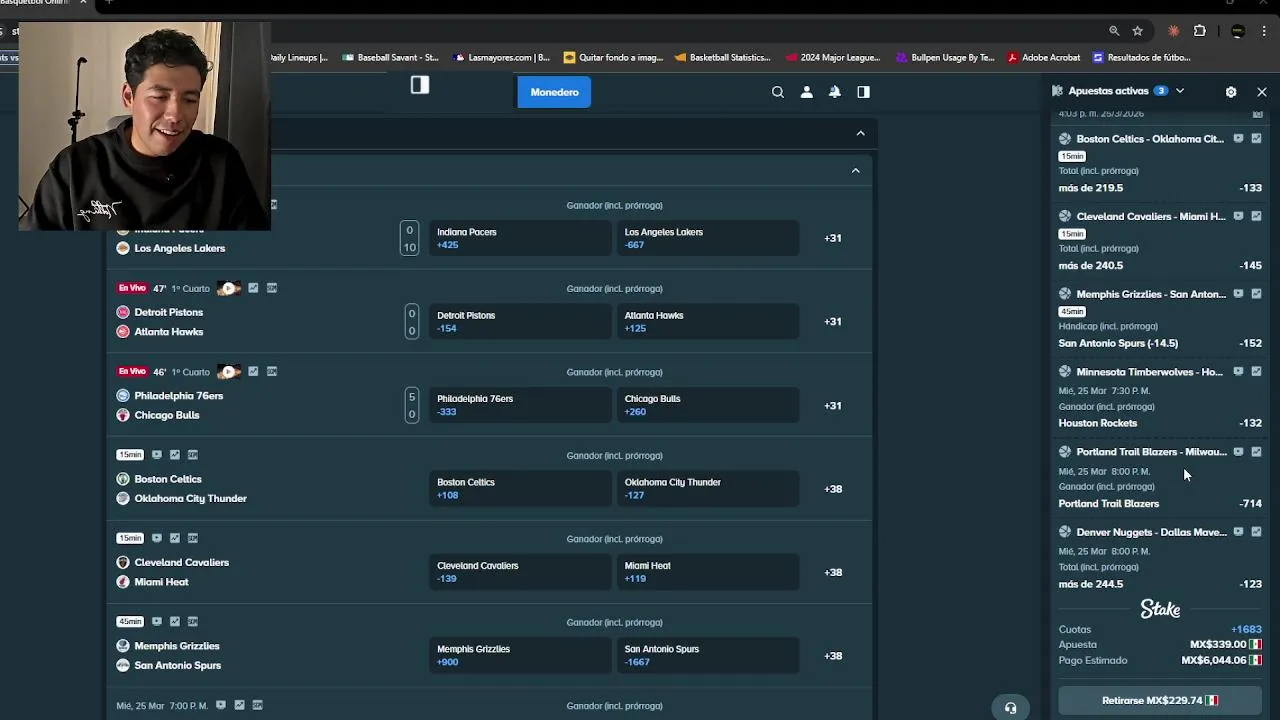Play the Philadelphia 76ers live stream icon
Screen dimensions: 1280x720
pos(229,372)
